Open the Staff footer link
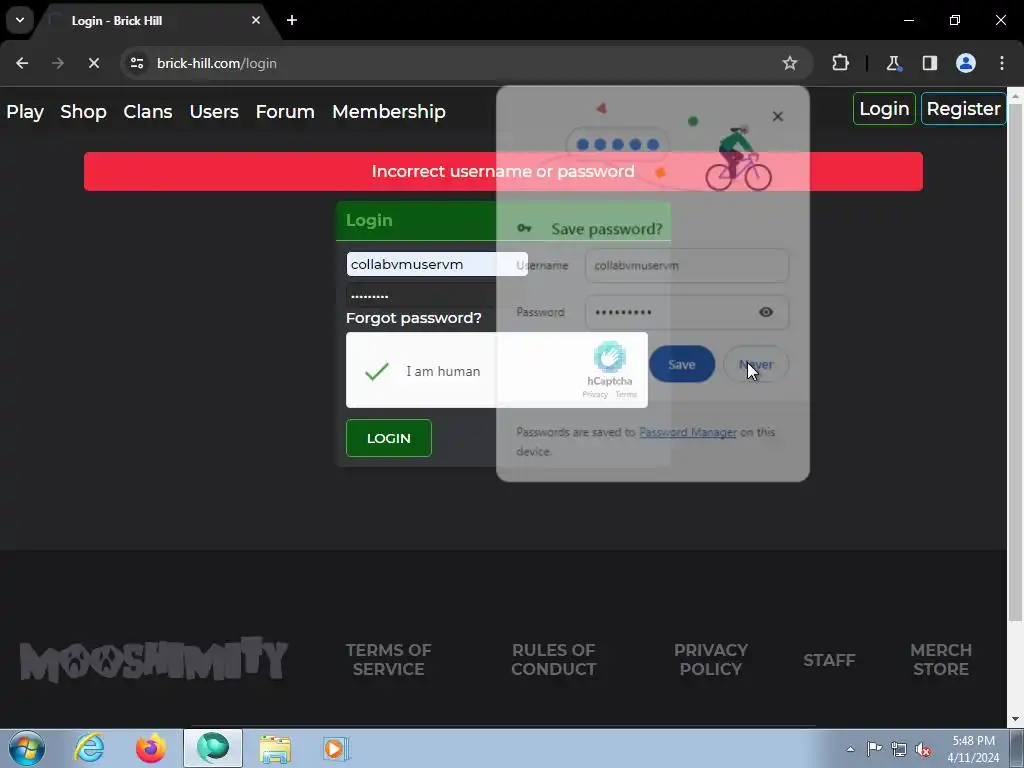This screenshot has height=768, width=1024. (x=829, y=660)
